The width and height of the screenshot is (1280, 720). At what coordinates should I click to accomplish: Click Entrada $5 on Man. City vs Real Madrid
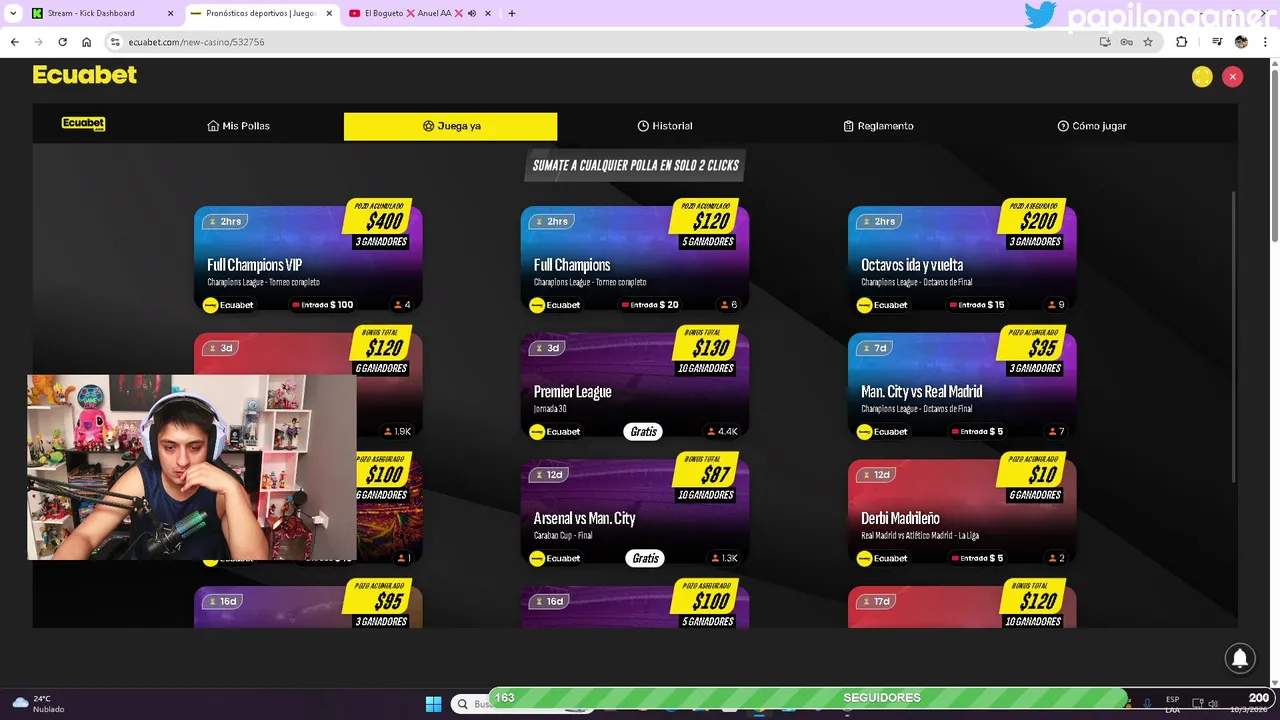(977, 432)
